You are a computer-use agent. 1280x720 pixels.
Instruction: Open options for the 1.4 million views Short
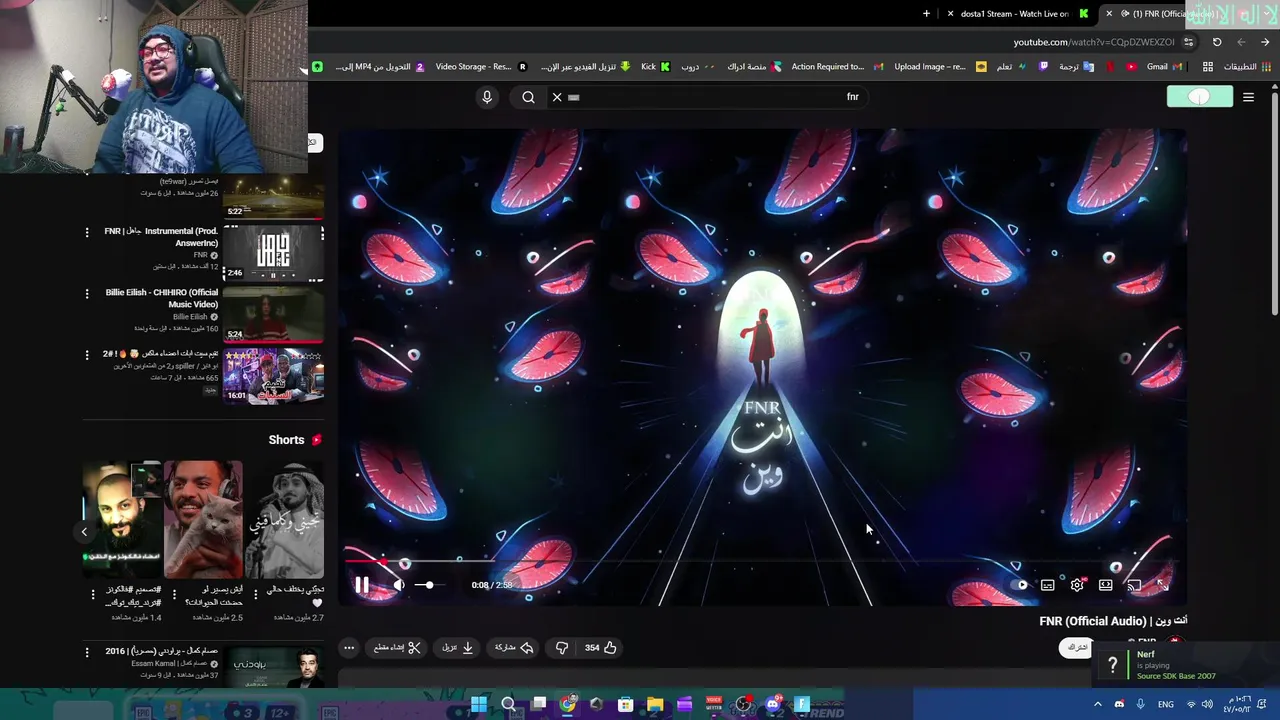pyautogui.click(x=93, y=594)
